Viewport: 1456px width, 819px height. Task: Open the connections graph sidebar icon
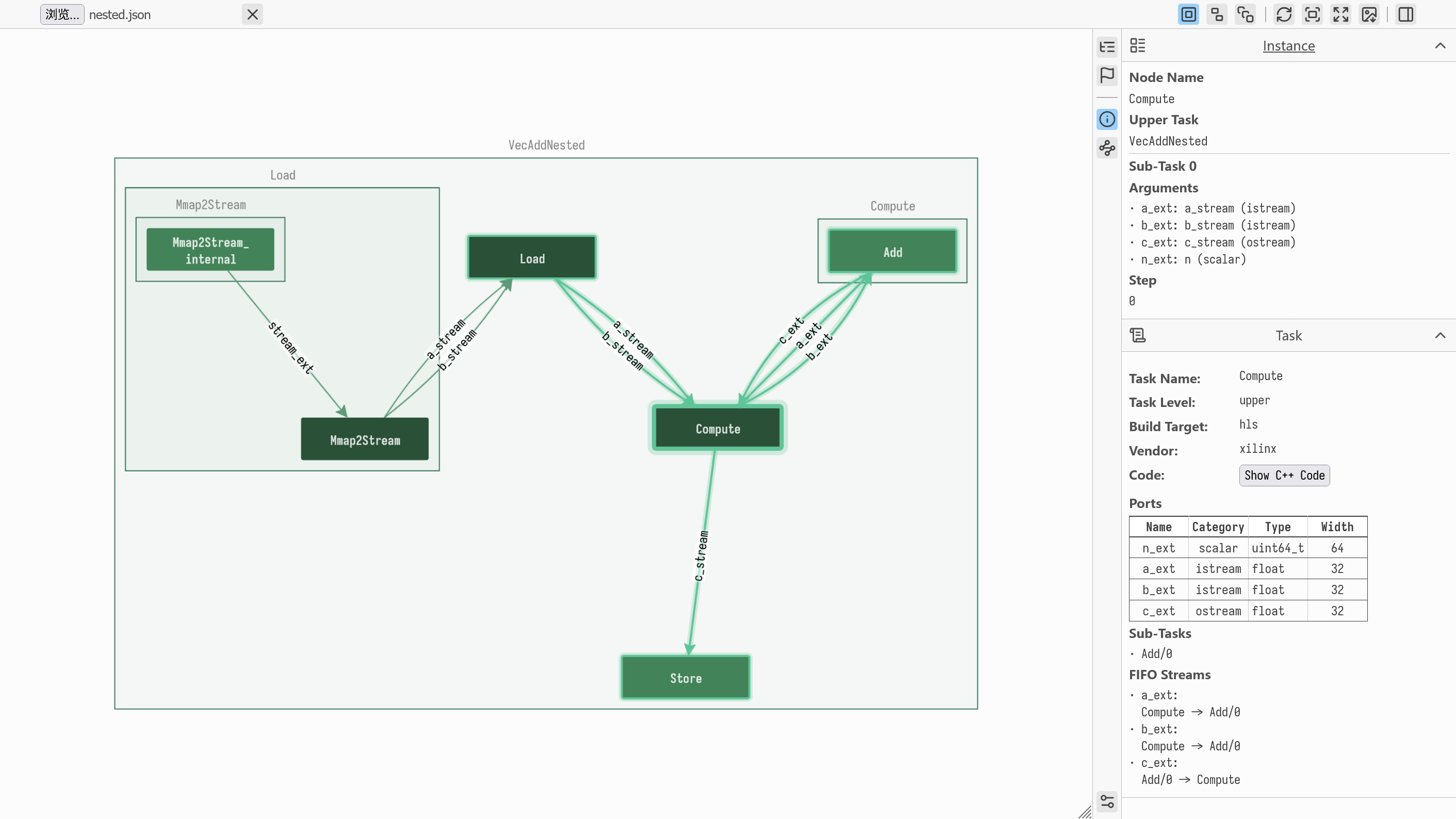(1107, 148)
